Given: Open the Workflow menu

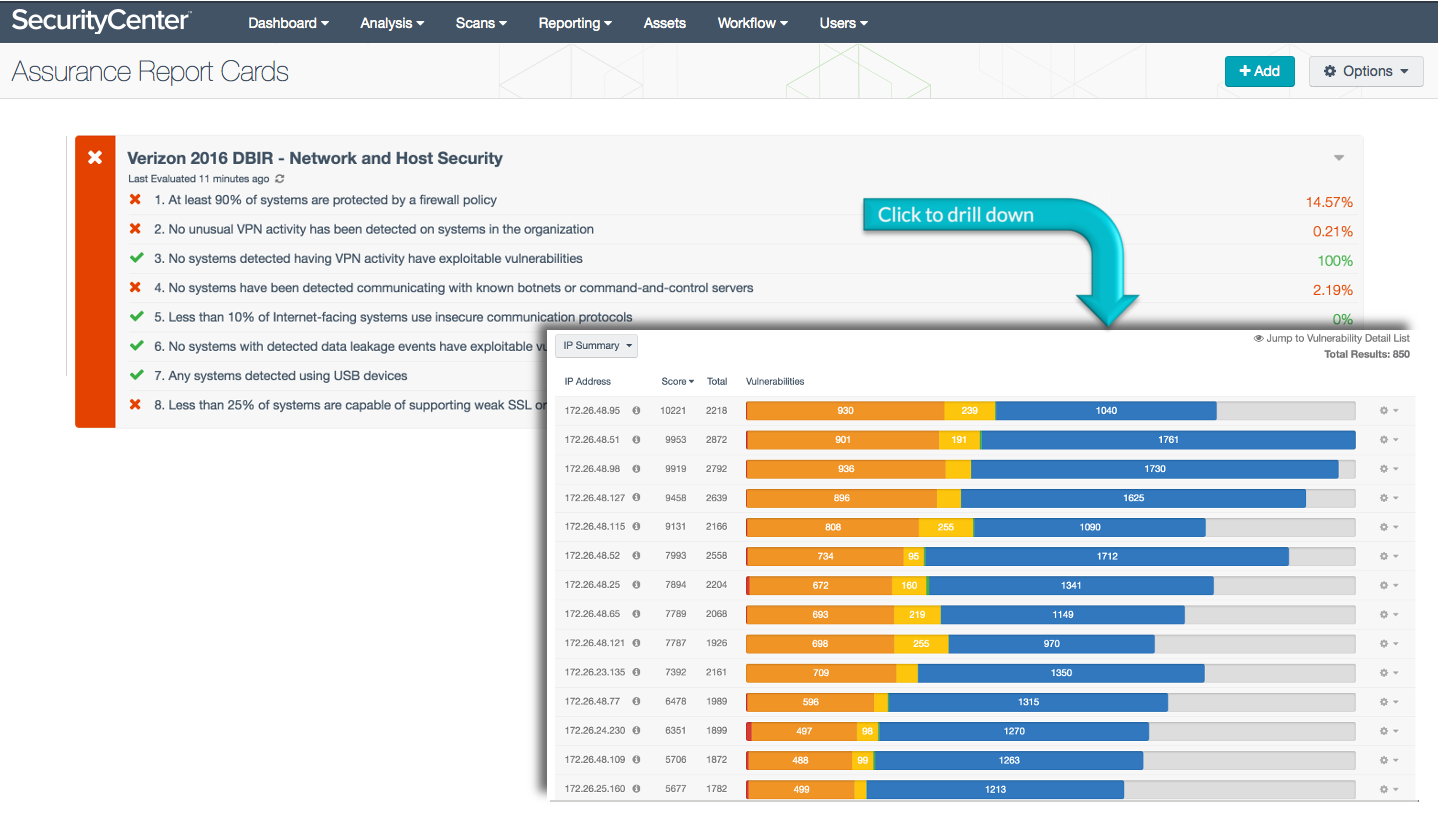Looking at the screenshot, I should pos(752,23).
